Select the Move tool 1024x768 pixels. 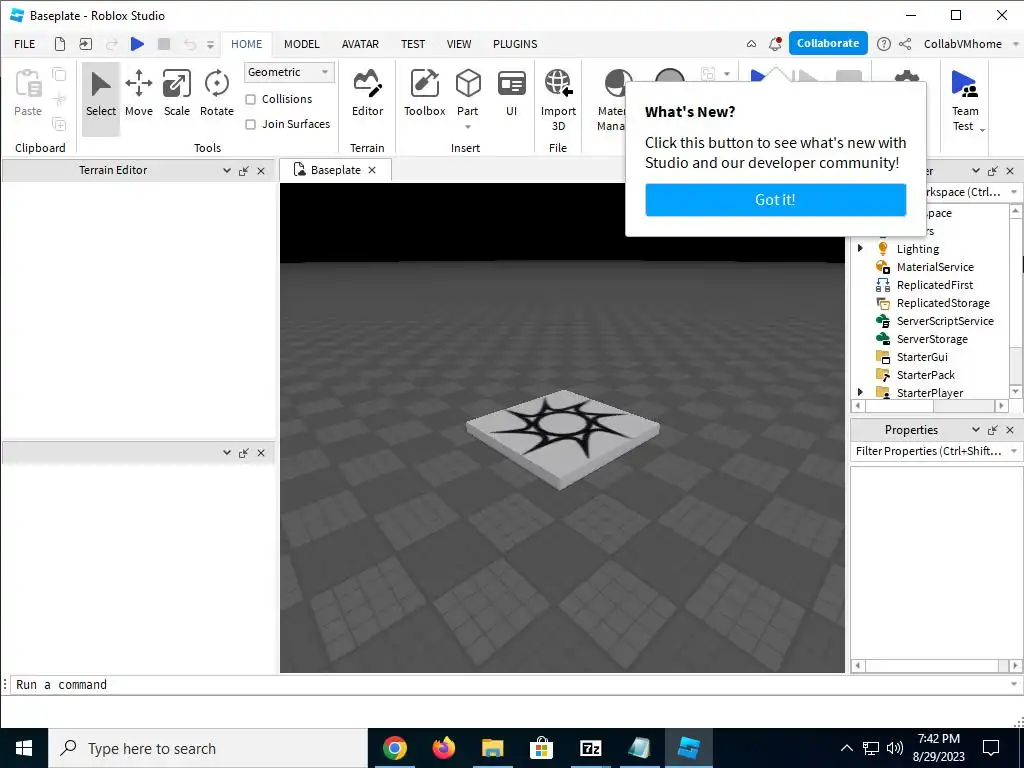tap(138, 94)
